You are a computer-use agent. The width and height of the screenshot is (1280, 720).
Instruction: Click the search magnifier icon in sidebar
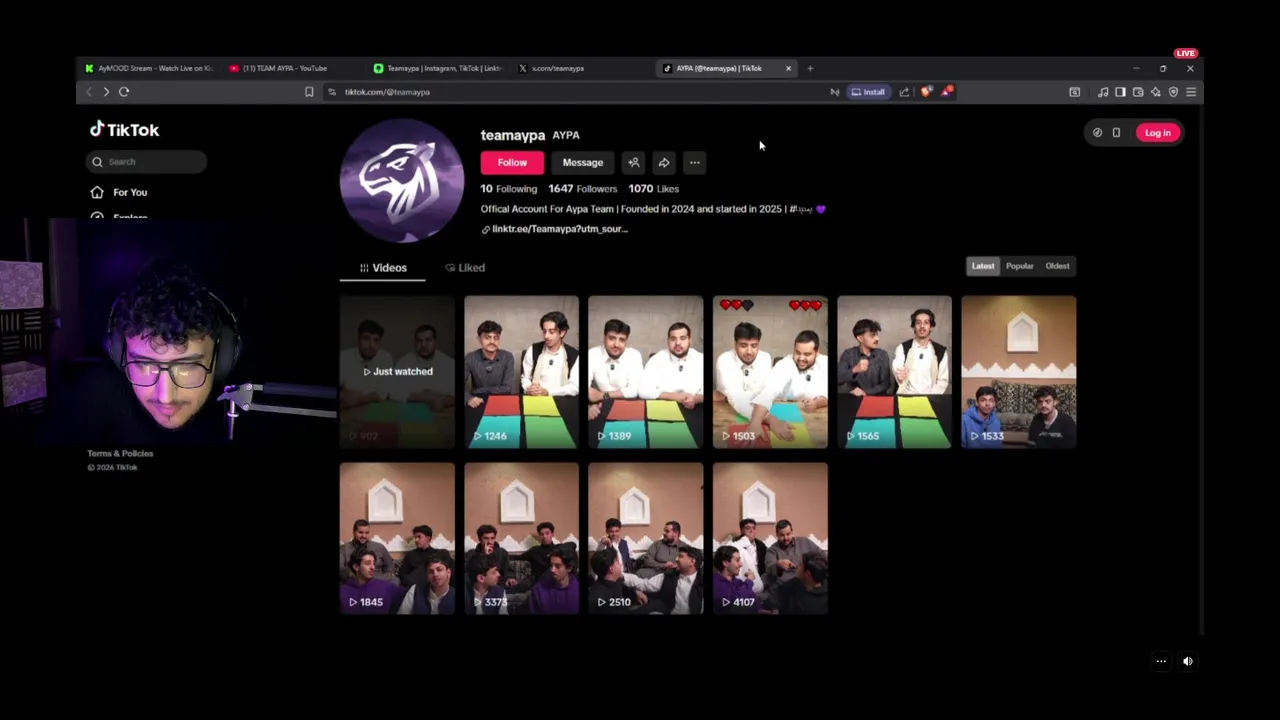tap(97, 162)
